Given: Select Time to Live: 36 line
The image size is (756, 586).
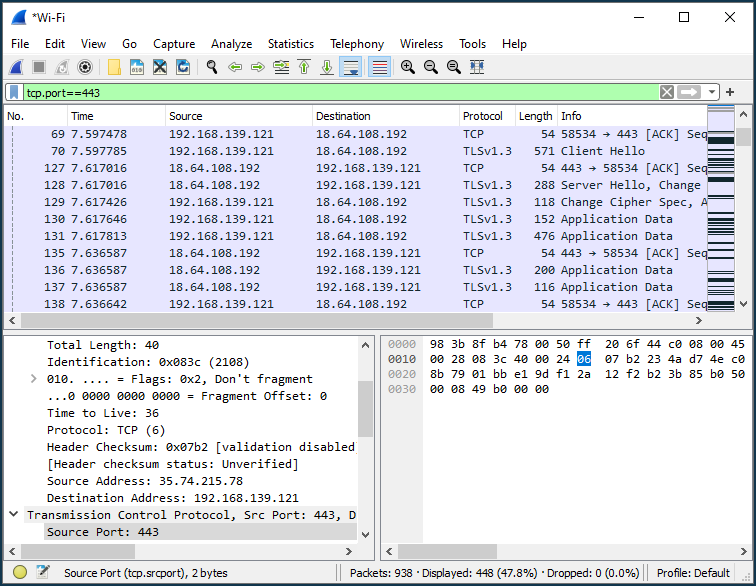Looking at the screenshot, I should coord(103,413).
